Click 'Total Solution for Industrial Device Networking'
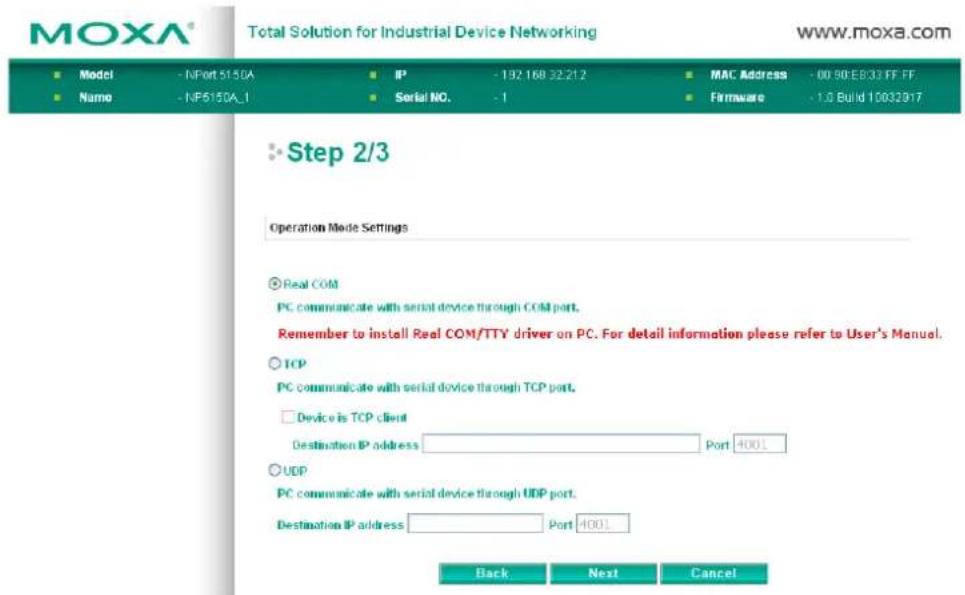 coord(422,32)
